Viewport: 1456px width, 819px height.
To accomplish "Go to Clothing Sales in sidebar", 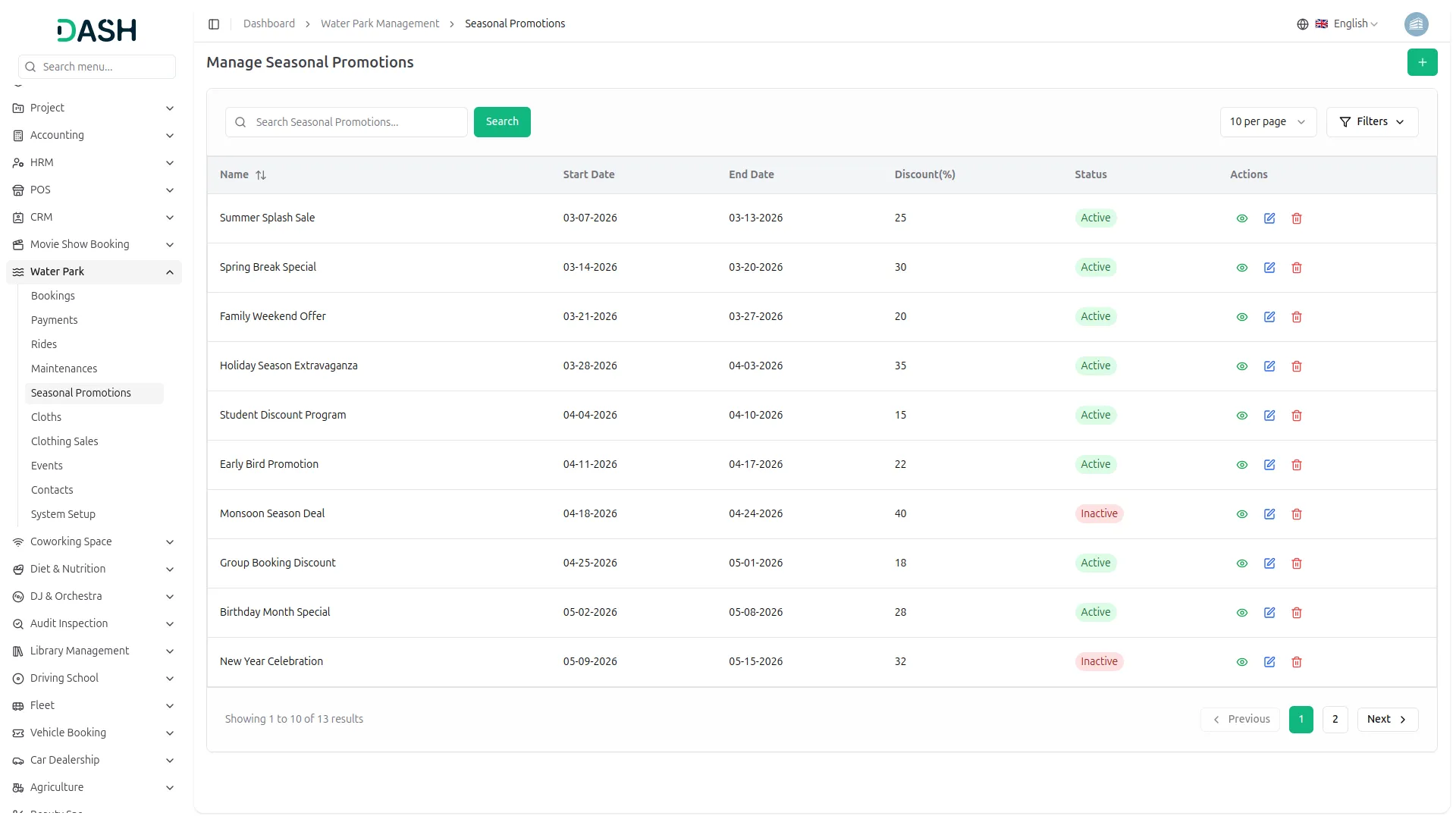I will pyautogui.click(x=64, y=441).
